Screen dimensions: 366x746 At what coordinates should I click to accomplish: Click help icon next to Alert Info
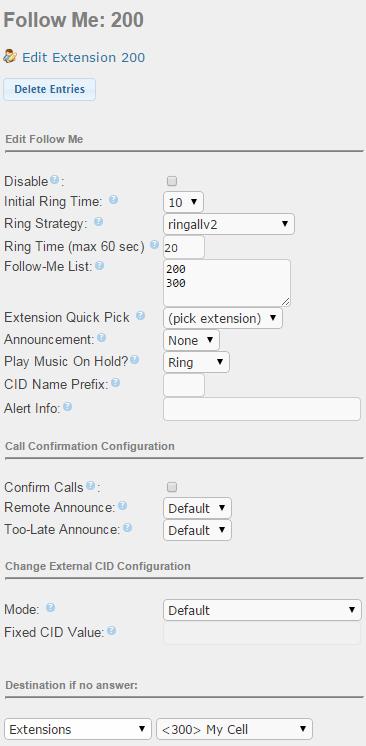[x=68, y=406]
